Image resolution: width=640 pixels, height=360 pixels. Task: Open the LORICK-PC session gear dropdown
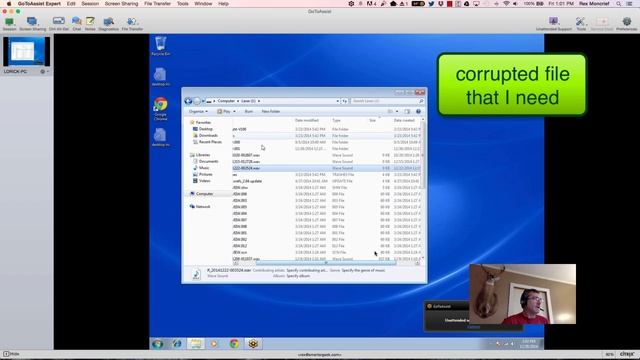(x=44, y=71)
